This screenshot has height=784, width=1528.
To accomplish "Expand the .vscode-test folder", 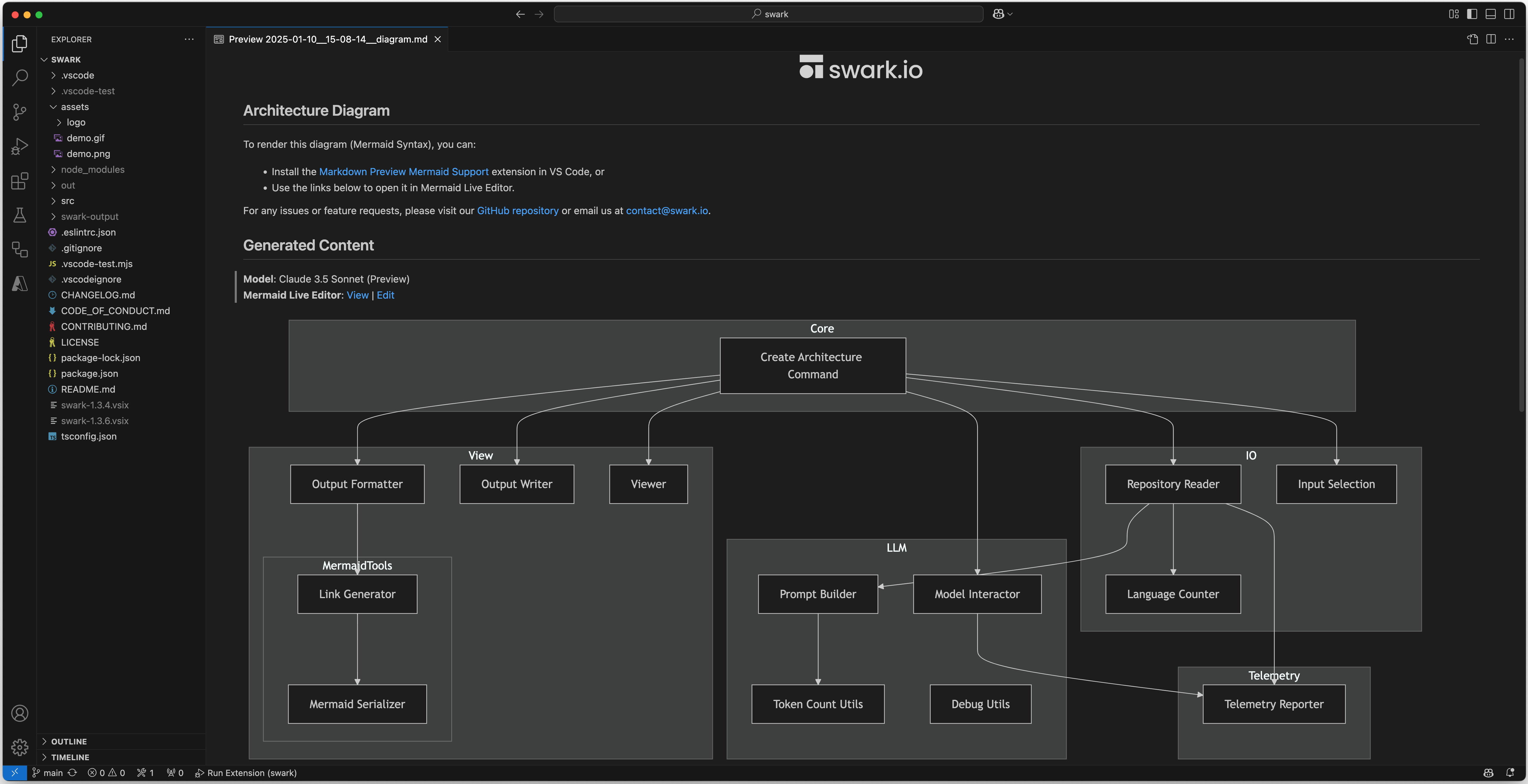I will 121,91.
